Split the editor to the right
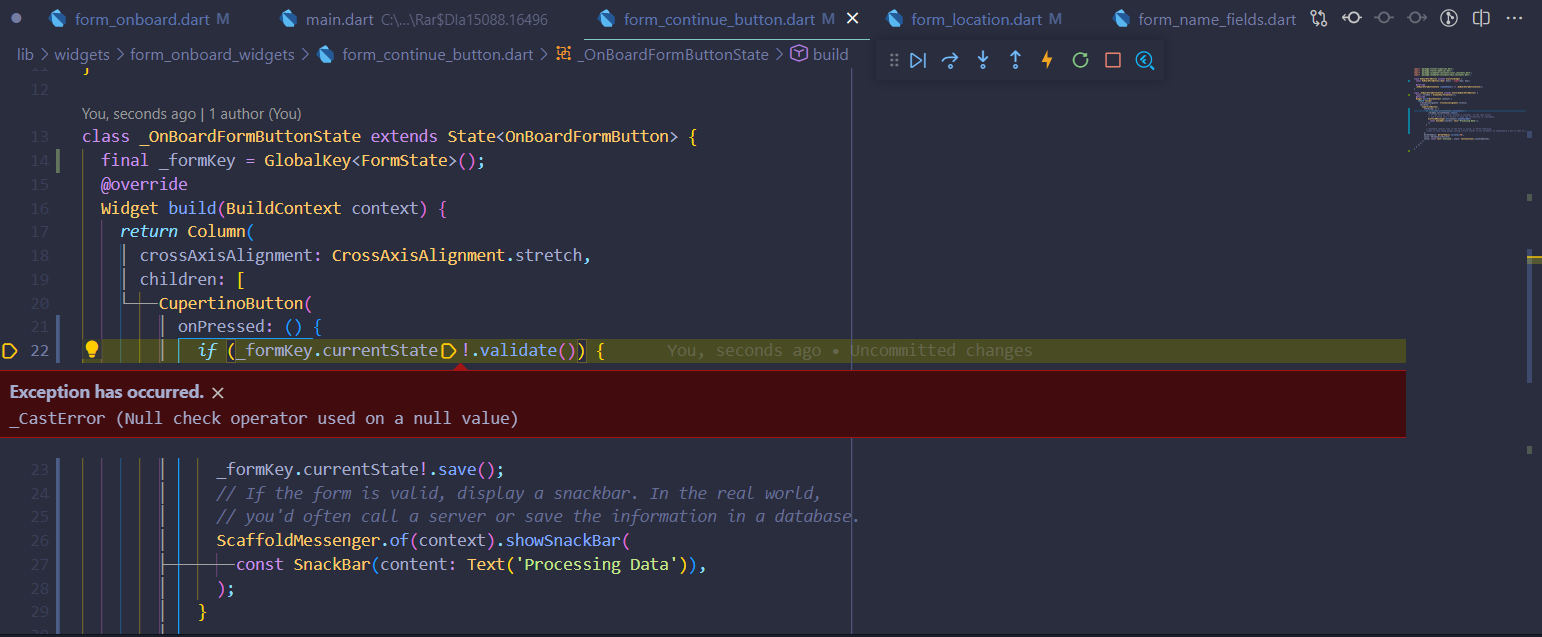 click(x=1482, y=18)
